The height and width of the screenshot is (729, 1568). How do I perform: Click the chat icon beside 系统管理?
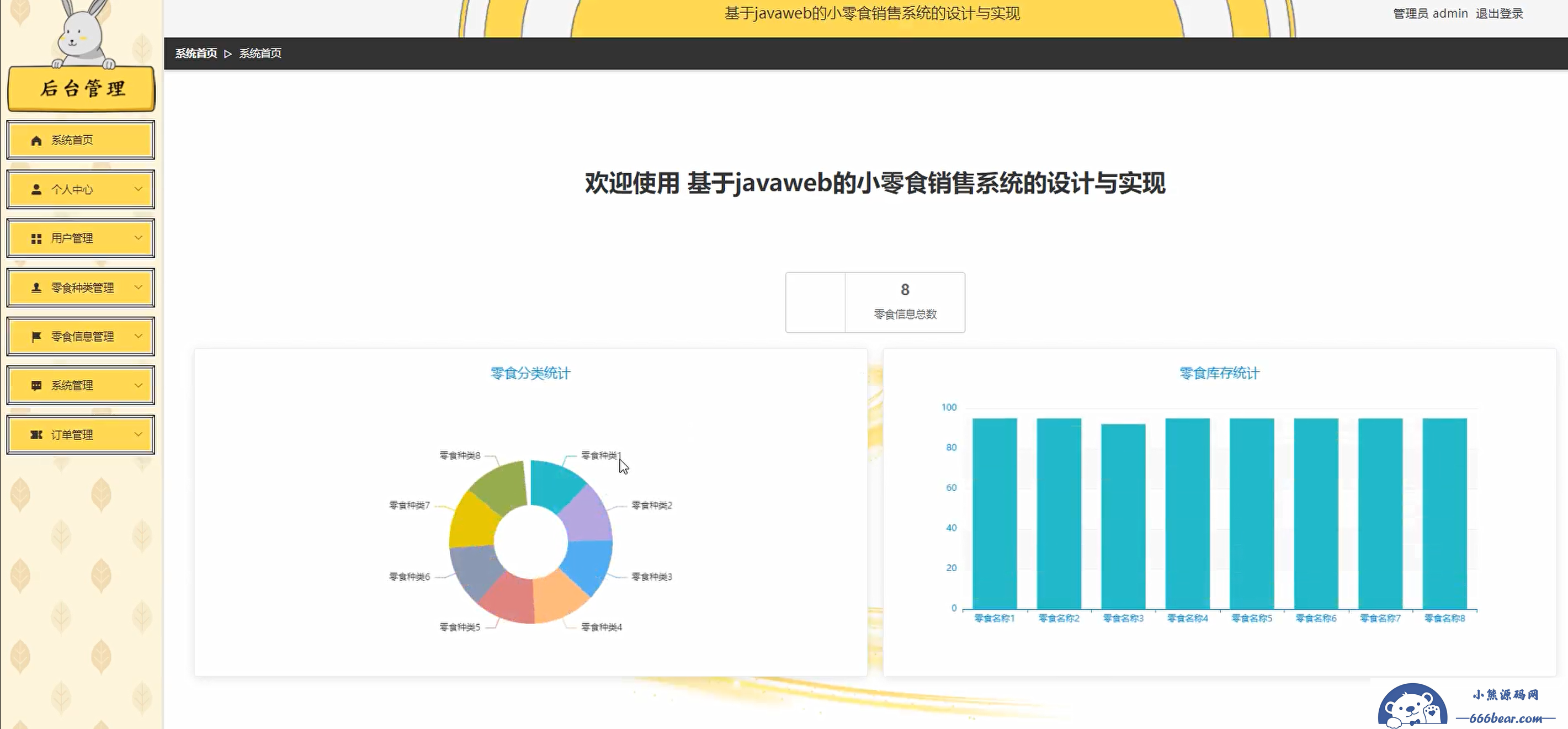tap(36, 386)
